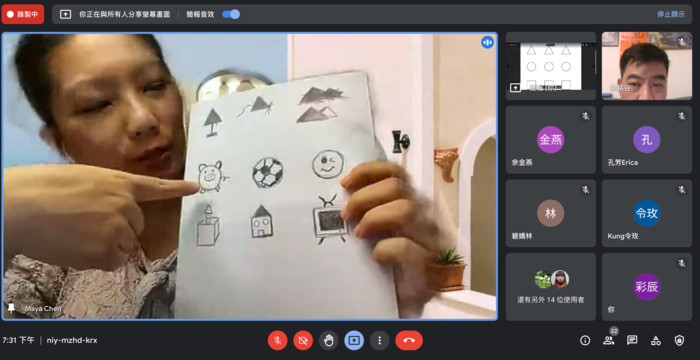Open the chat panel icon
This screenshot has height=360, width=700.
(632, 340)
